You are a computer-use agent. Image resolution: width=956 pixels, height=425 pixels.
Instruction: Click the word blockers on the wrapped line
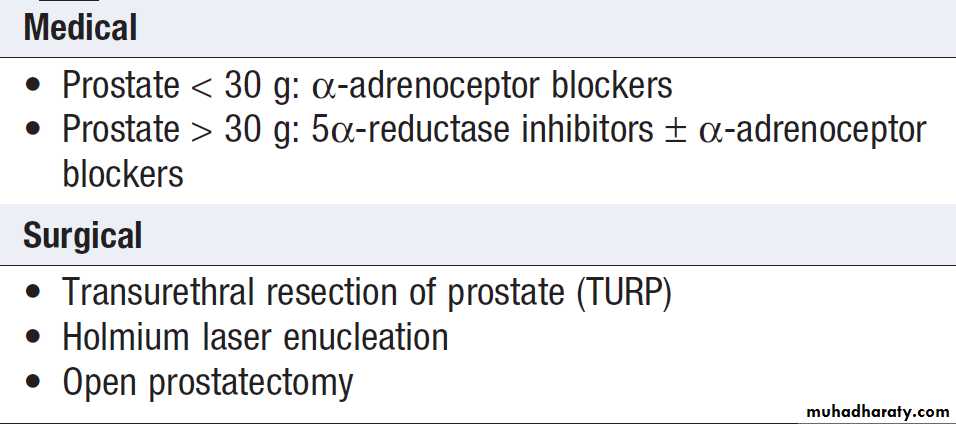(x=122, y=175)
